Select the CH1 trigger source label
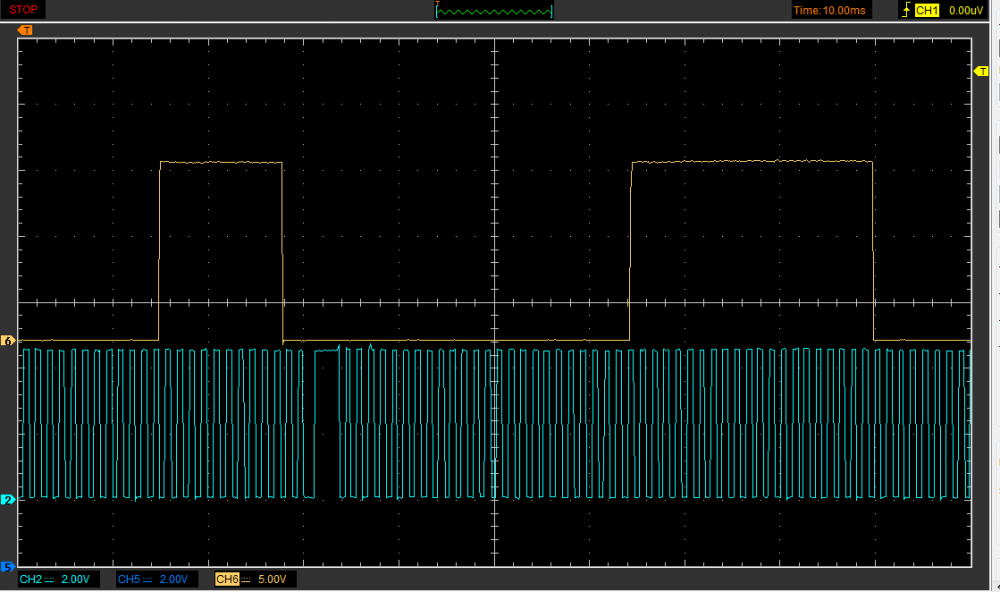The width and height of the screenshot is (1000, 592). click(927, 10)
